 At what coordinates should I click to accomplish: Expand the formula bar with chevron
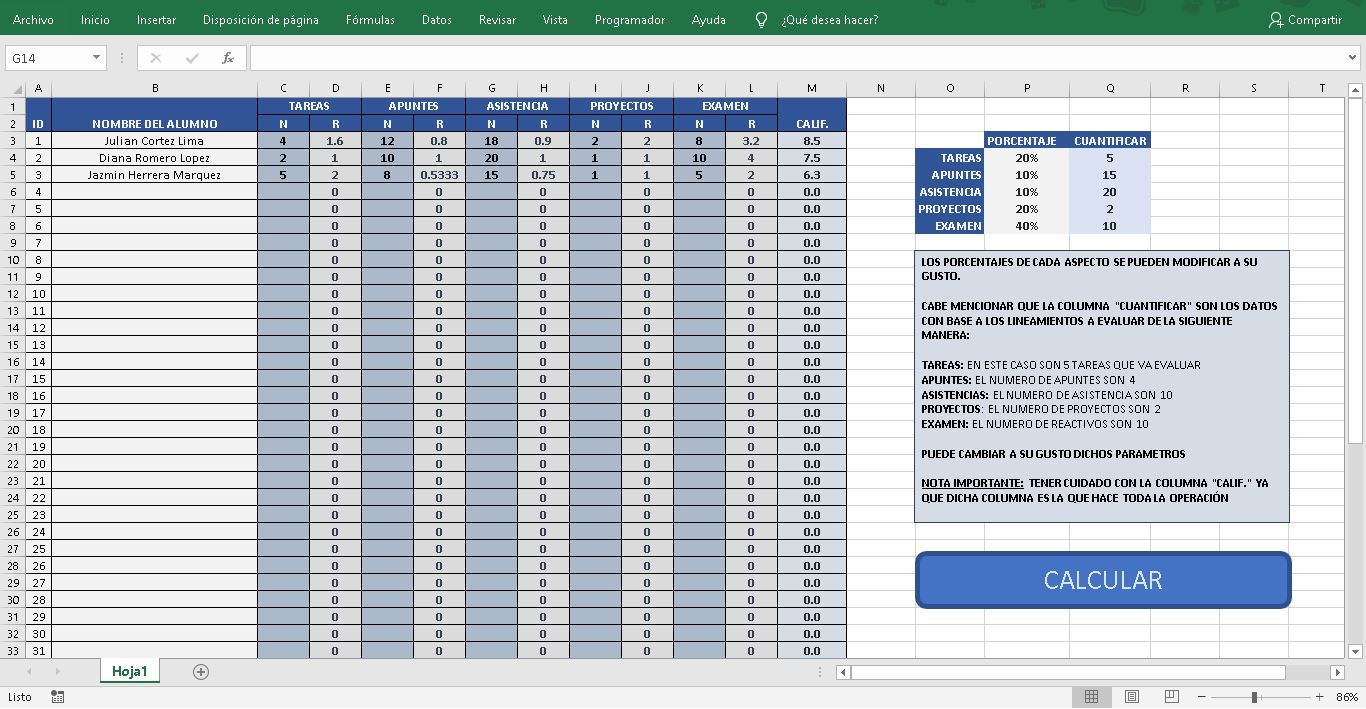tap(1352, 58)
